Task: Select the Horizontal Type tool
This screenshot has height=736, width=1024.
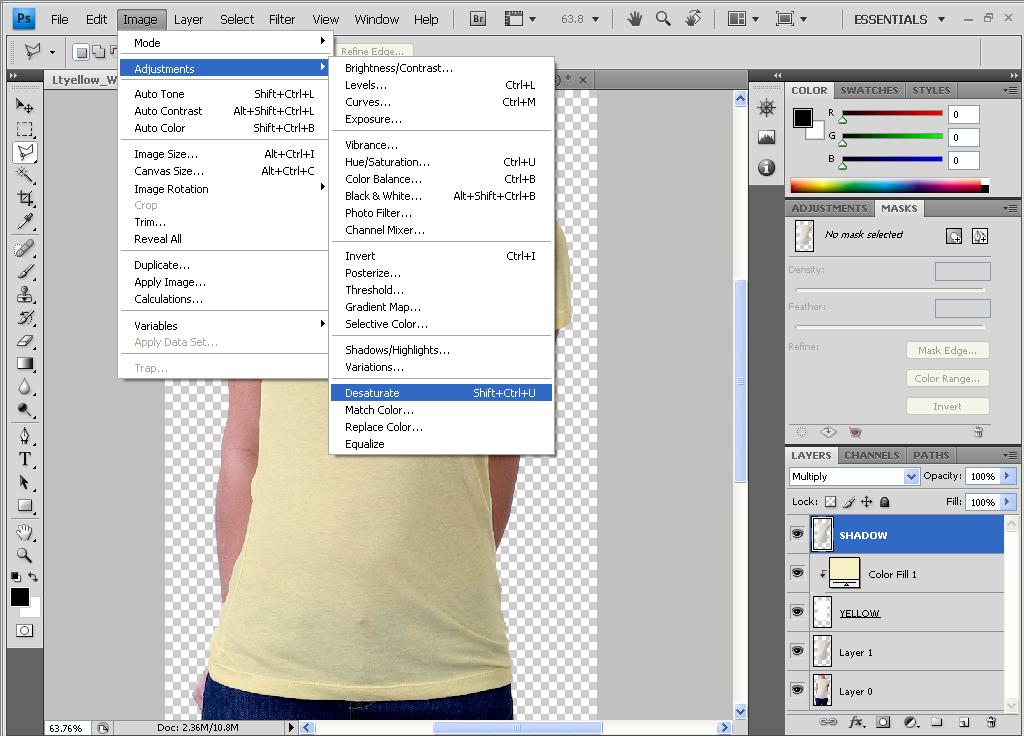Action: coord(25,459)
